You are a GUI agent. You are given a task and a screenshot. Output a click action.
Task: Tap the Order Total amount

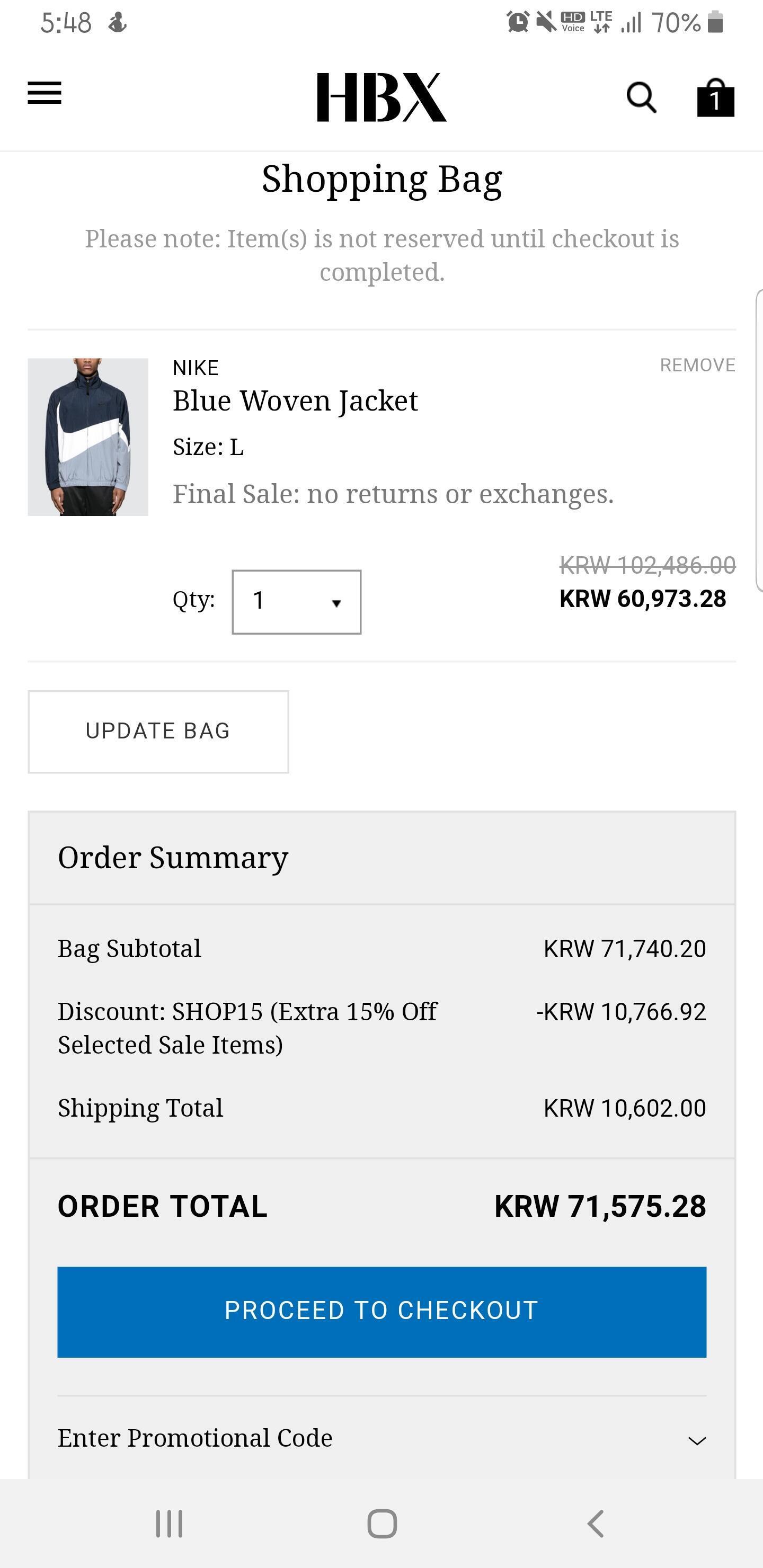(600, 1206)
